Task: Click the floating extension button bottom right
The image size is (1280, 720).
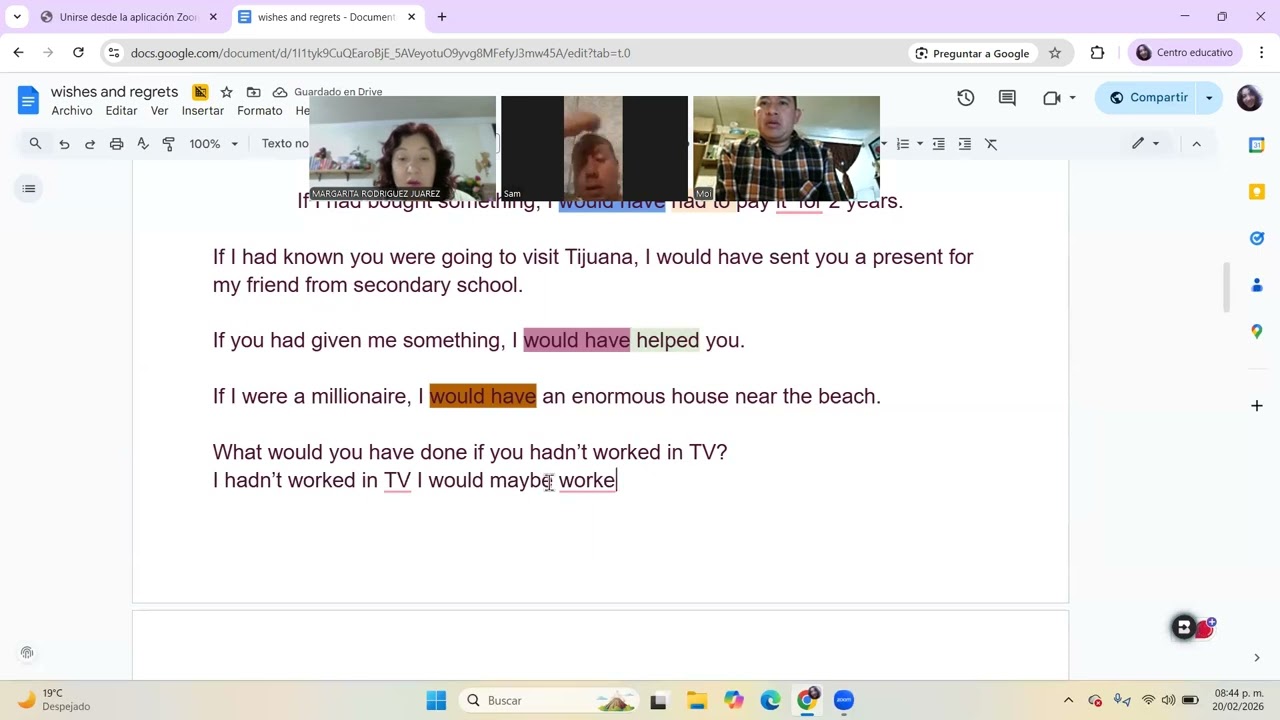Action: 1184,628
